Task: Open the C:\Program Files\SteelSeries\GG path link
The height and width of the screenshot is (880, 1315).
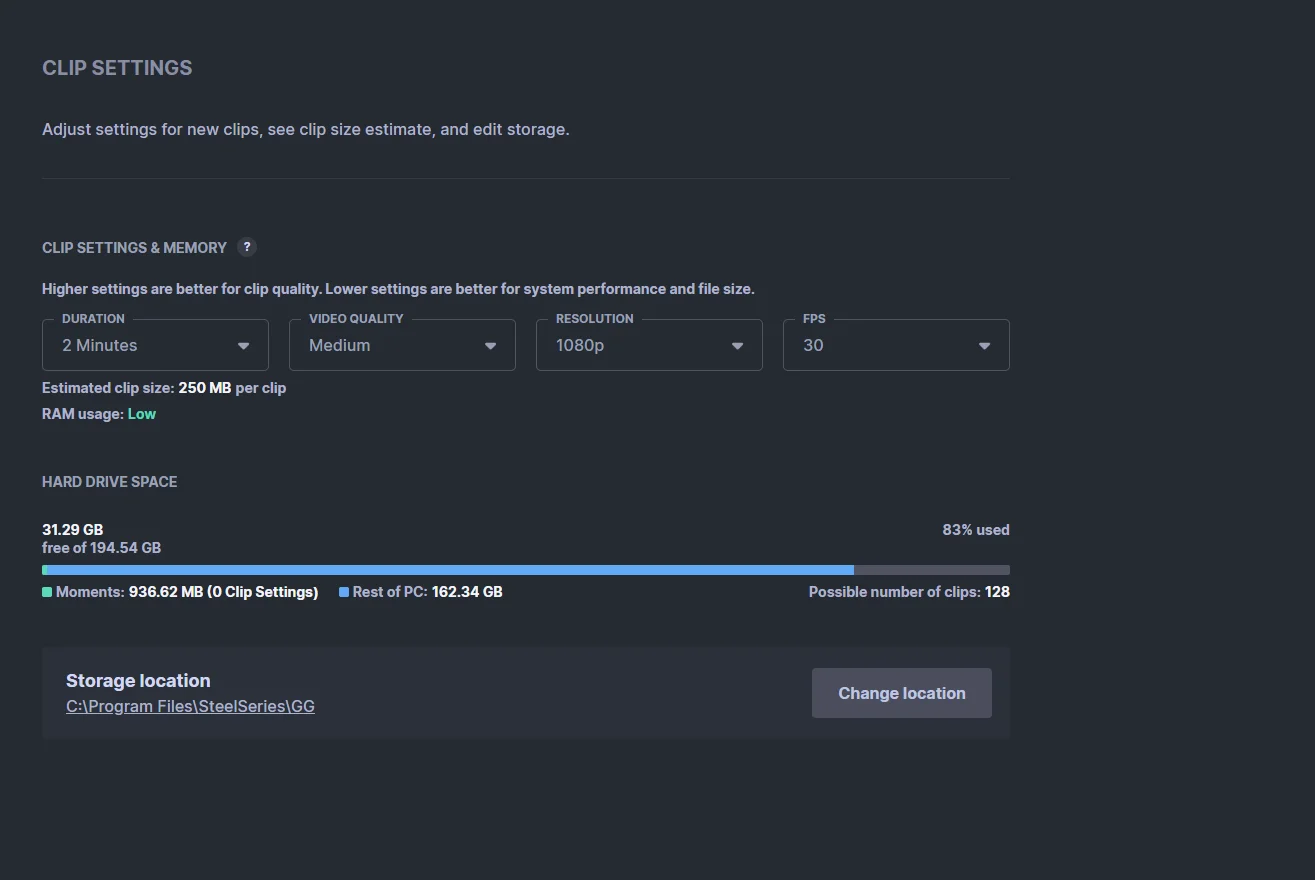Action: point(190,706)
